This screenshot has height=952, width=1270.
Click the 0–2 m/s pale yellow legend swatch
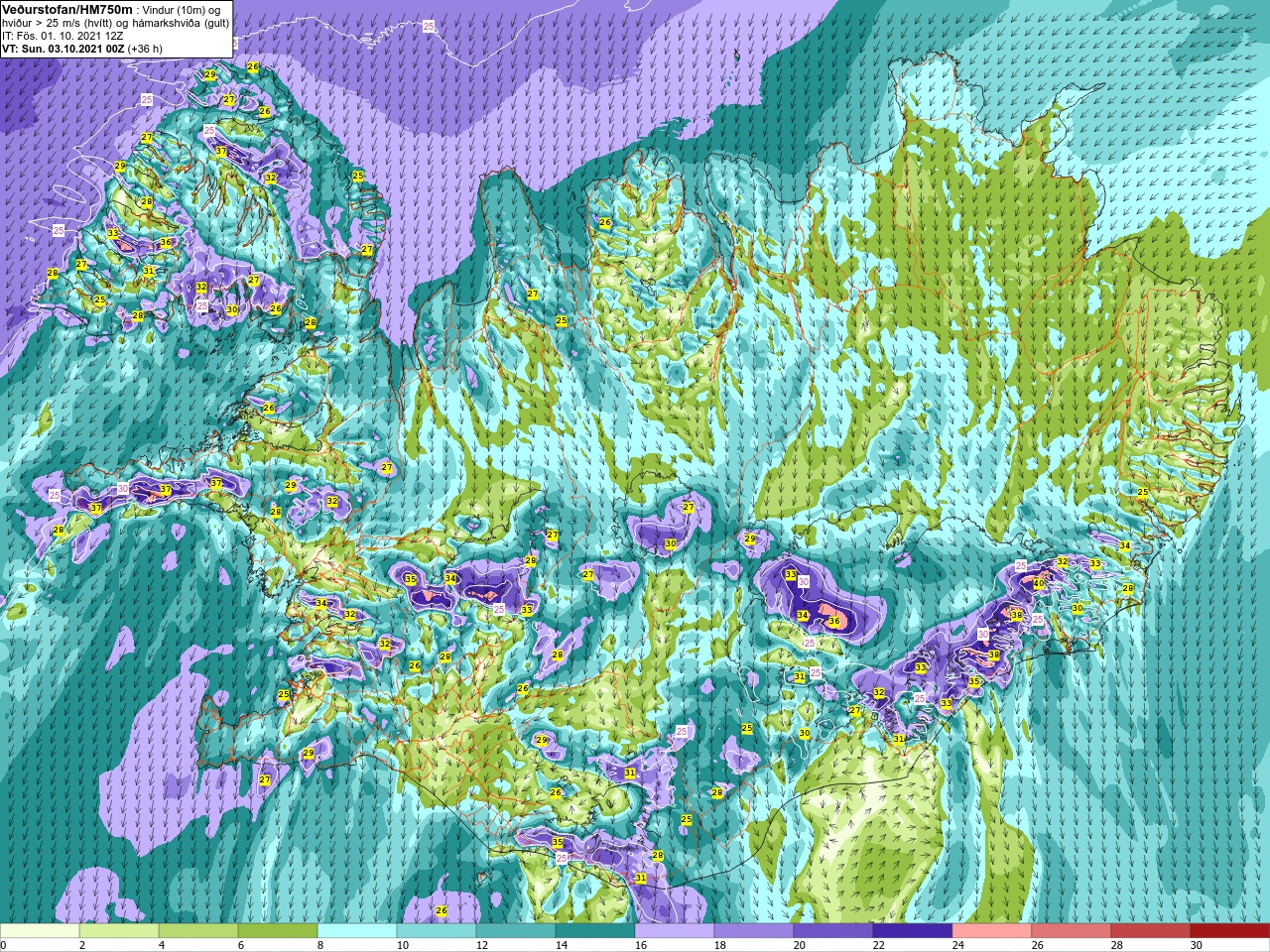(40, 931)
